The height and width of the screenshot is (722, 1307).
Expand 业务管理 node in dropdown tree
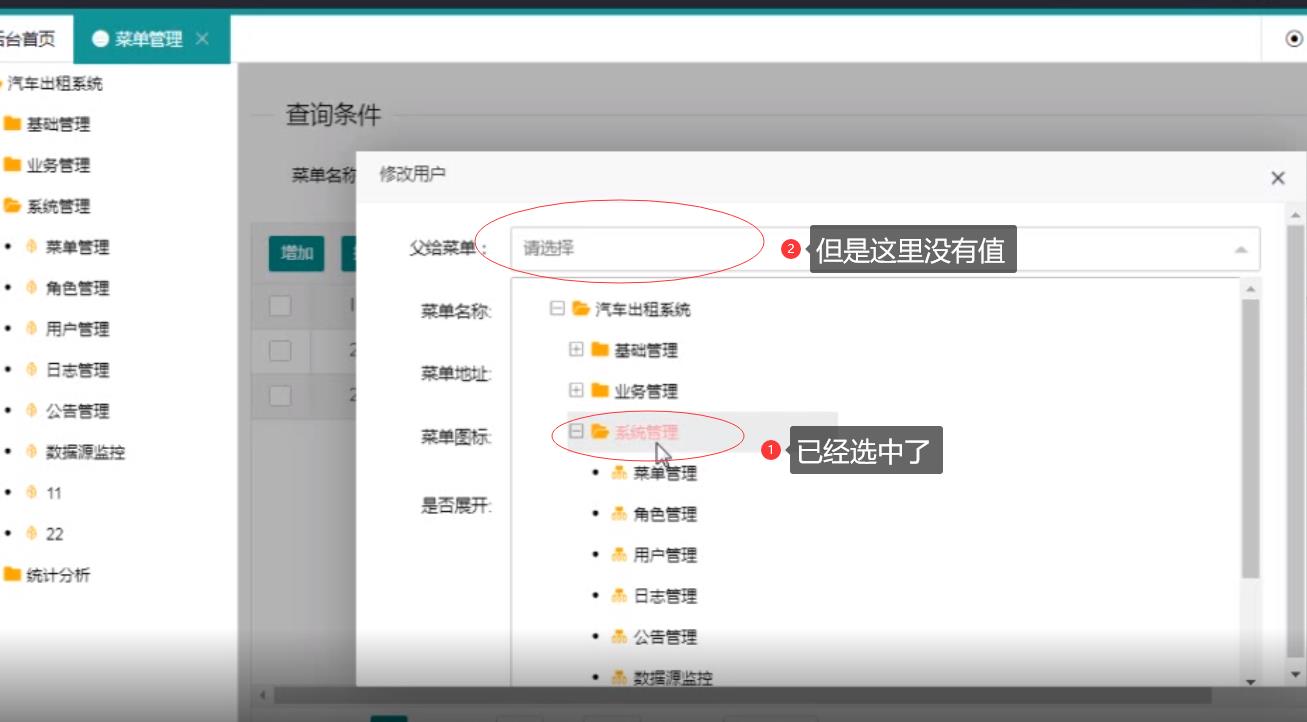[x=576, y=391]
